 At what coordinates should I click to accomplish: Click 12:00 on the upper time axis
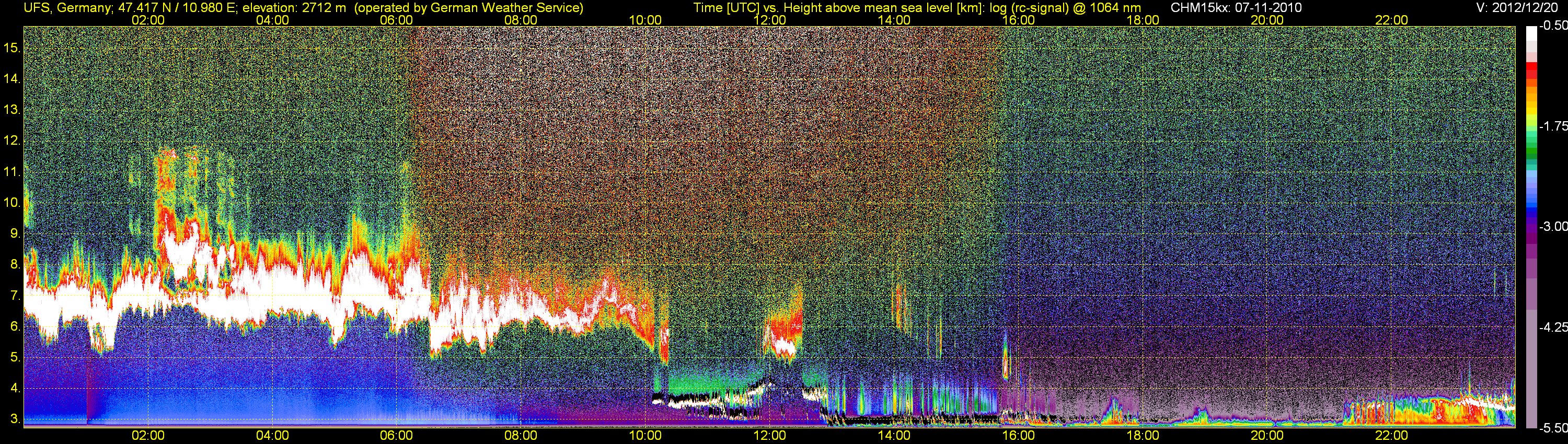point(769,20)
